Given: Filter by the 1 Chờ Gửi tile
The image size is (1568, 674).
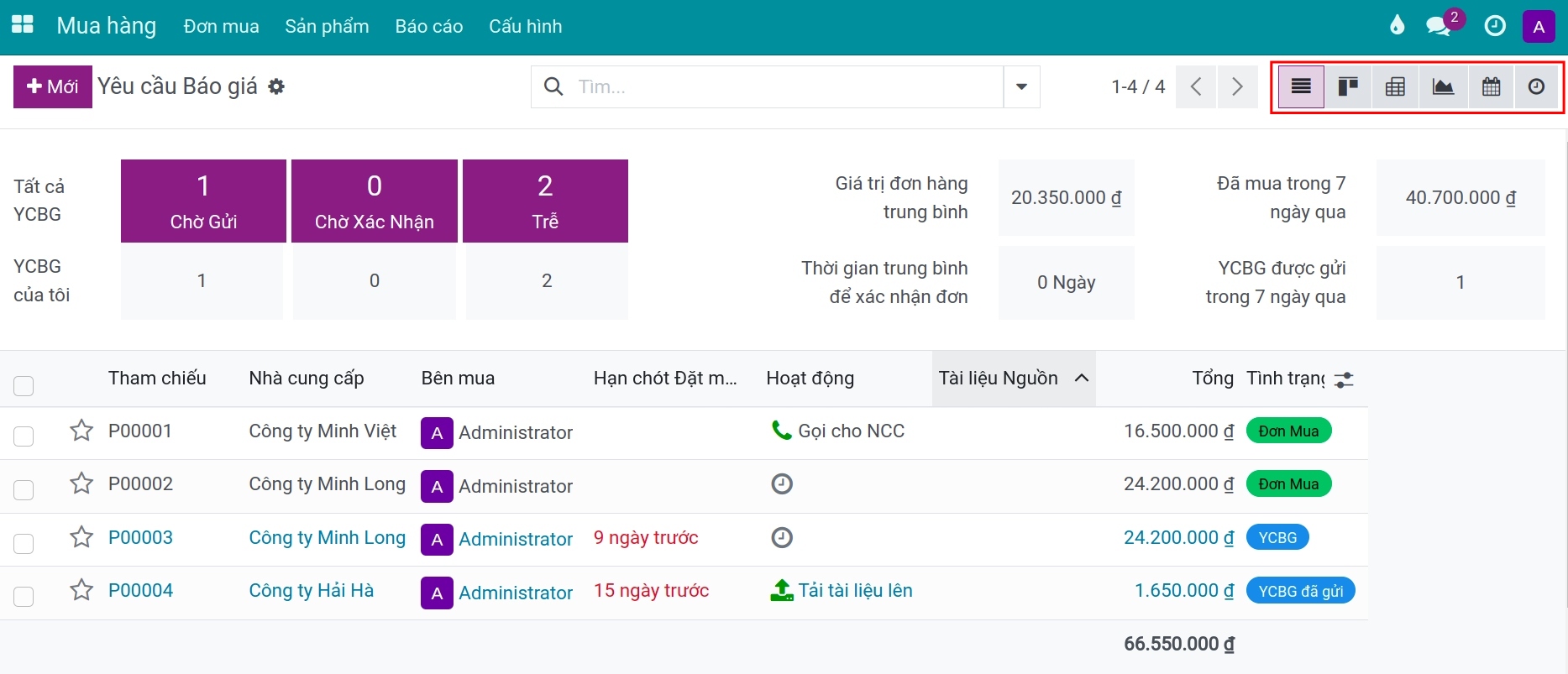Looking at the screenshot, I should pos(203,201).
